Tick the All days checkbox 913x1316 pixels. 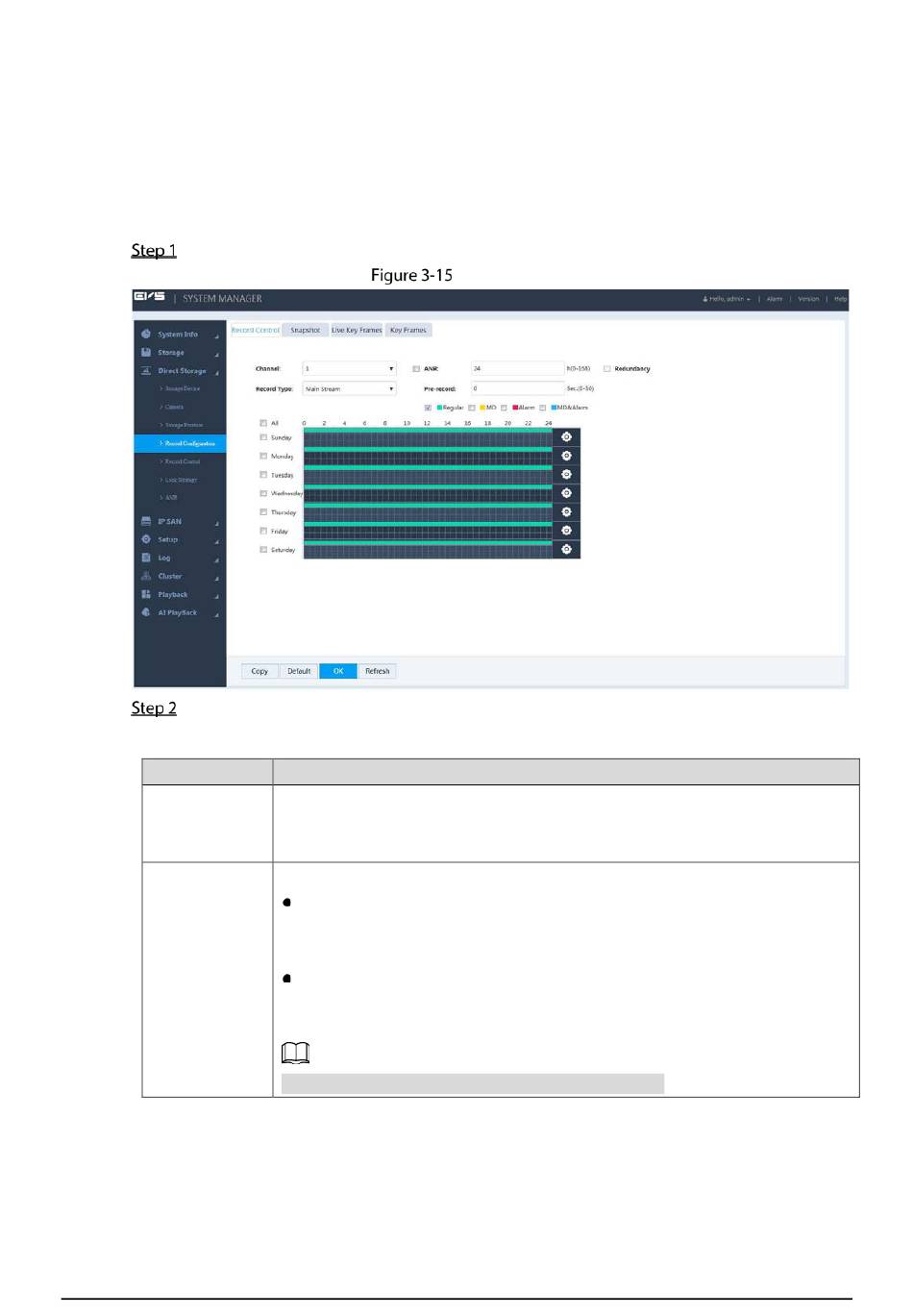pyautogui.click(x=263, y=423)
